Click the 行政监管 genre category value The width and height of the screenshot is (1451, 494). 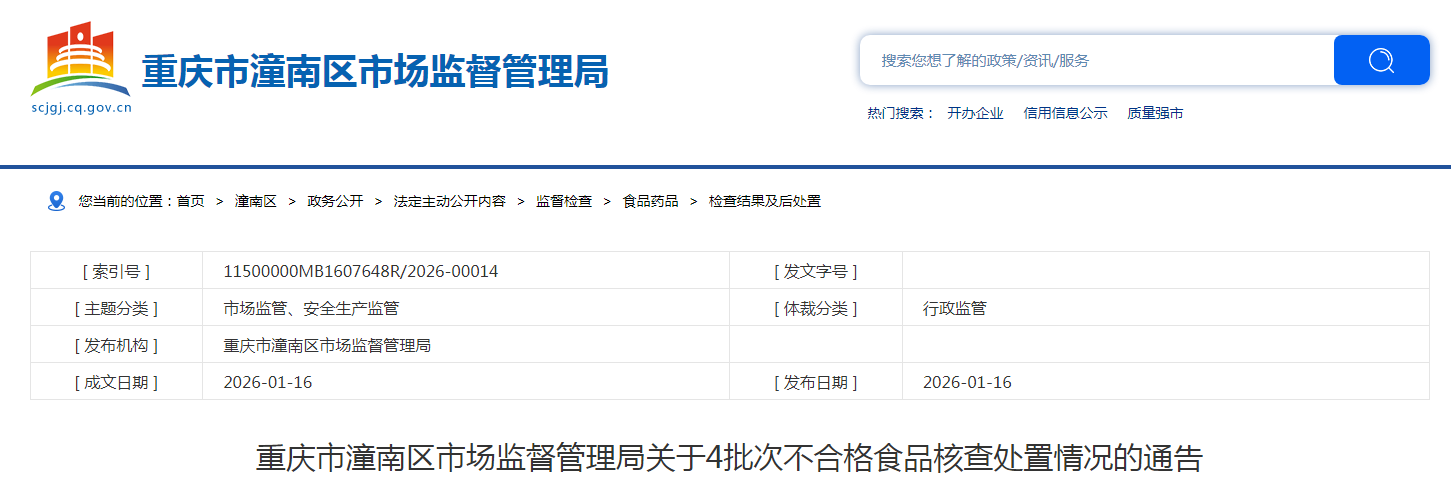(x=954, y=308)
